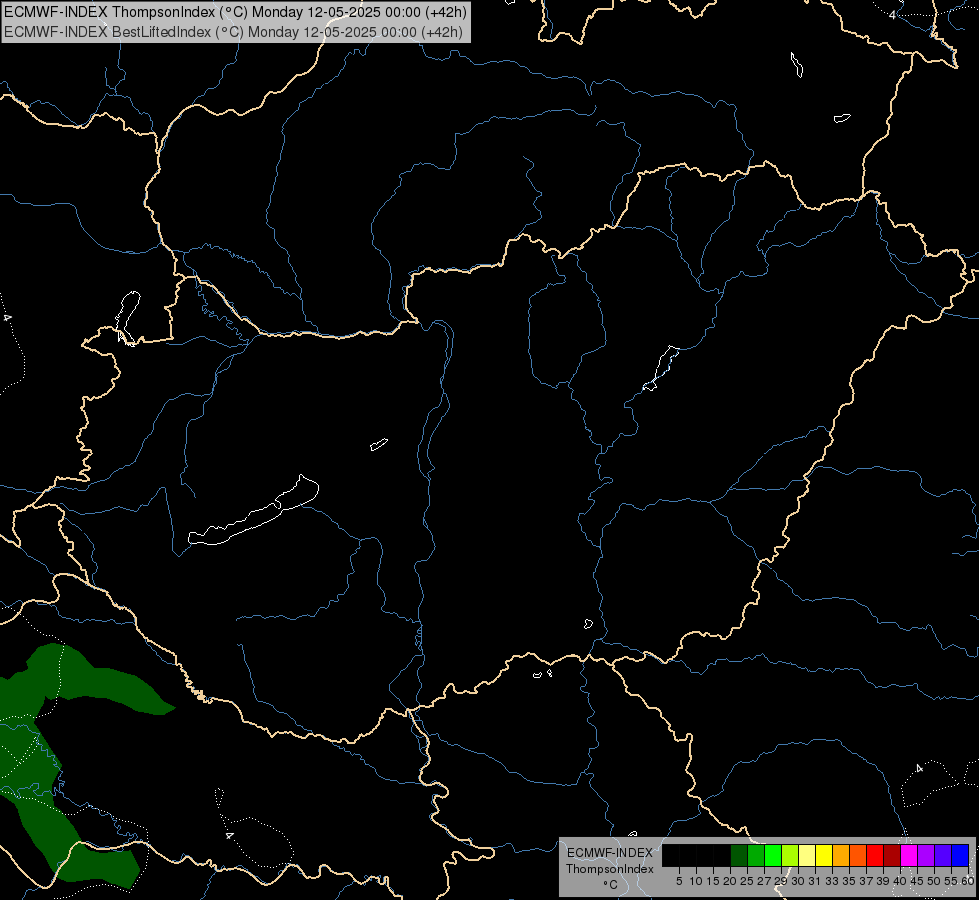The width and height of the screenshot is (979, 900).
Task: Click the medium green 25–27 legend swatch
Action: tap(756, 855)
